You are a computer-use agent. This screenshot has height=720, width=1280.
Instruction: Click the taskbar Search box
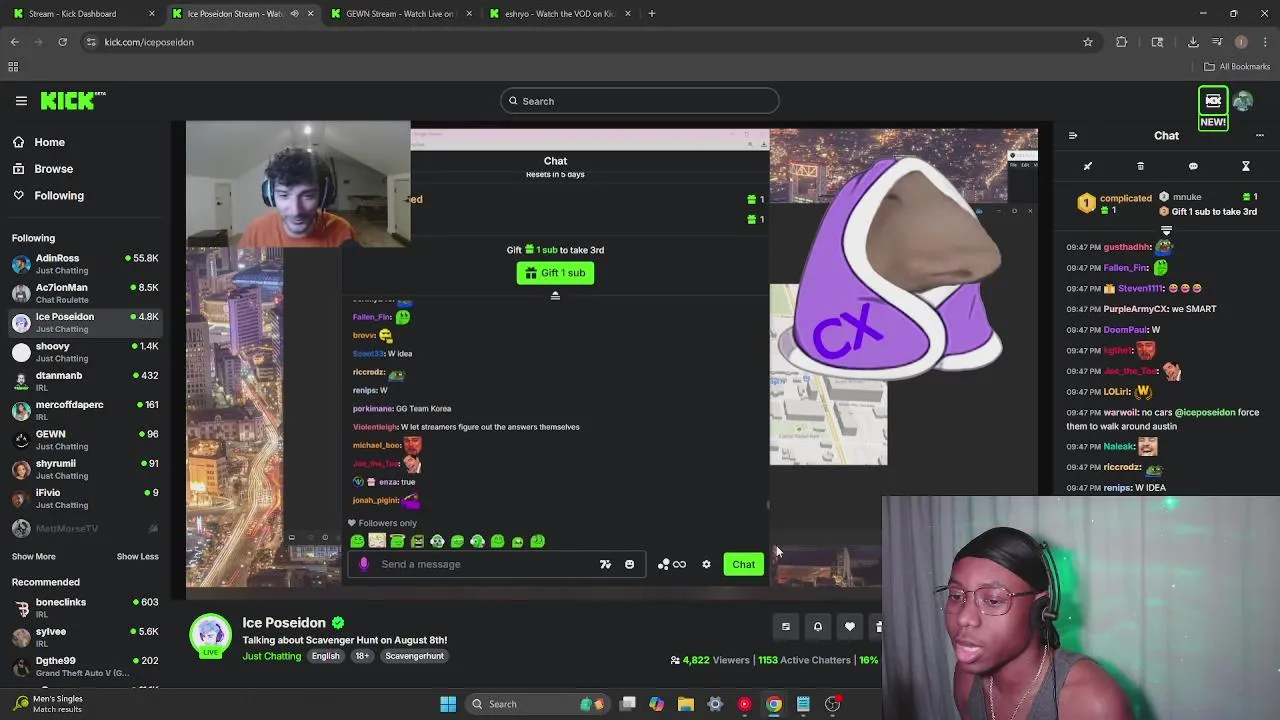[x=540, y=704]
